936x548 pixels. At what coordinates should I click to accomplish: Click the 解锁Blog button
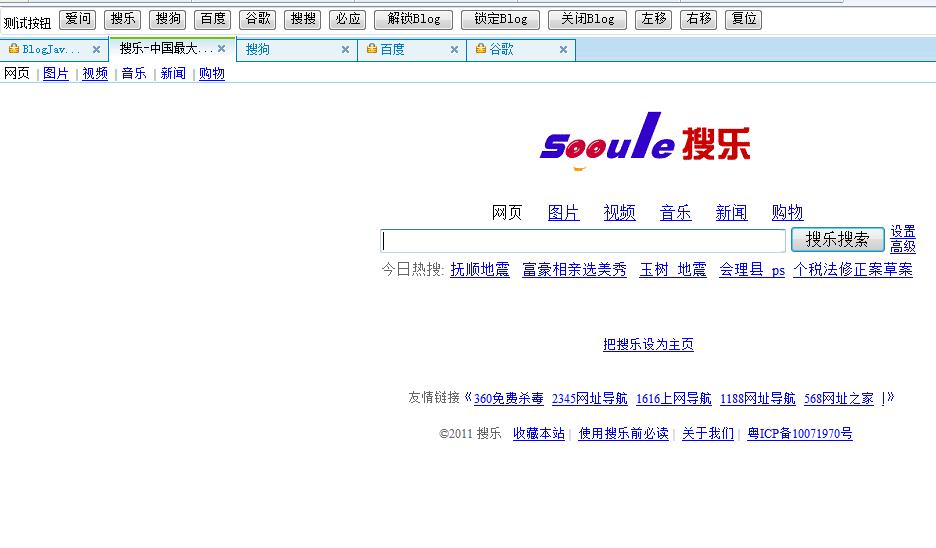414,19
